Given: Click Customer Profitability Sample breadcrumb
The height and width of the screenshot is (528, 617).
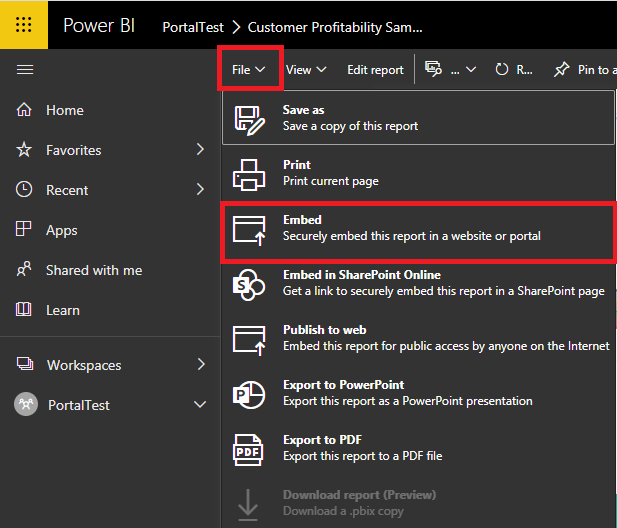Looking at the screenshot, I should (x=335, y=27).
